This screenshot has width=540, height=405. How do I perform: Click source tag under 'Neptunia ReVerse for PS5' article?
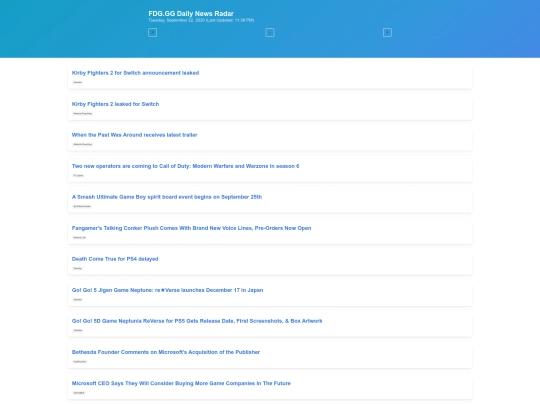[78, 330]
